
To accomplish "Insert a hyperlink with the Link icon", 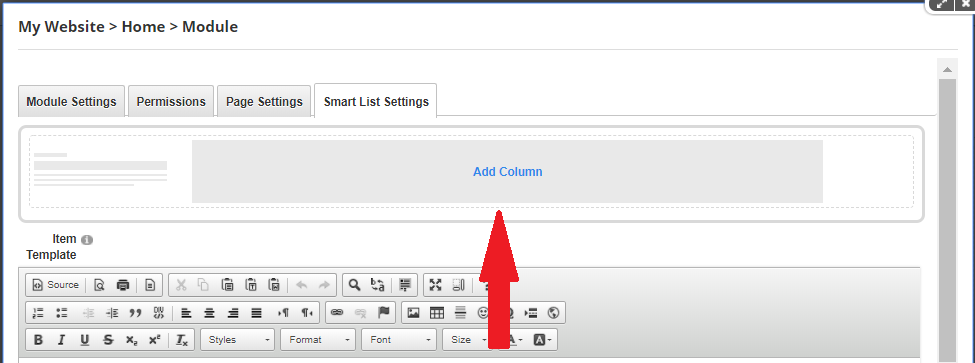I will coord(337,313).
